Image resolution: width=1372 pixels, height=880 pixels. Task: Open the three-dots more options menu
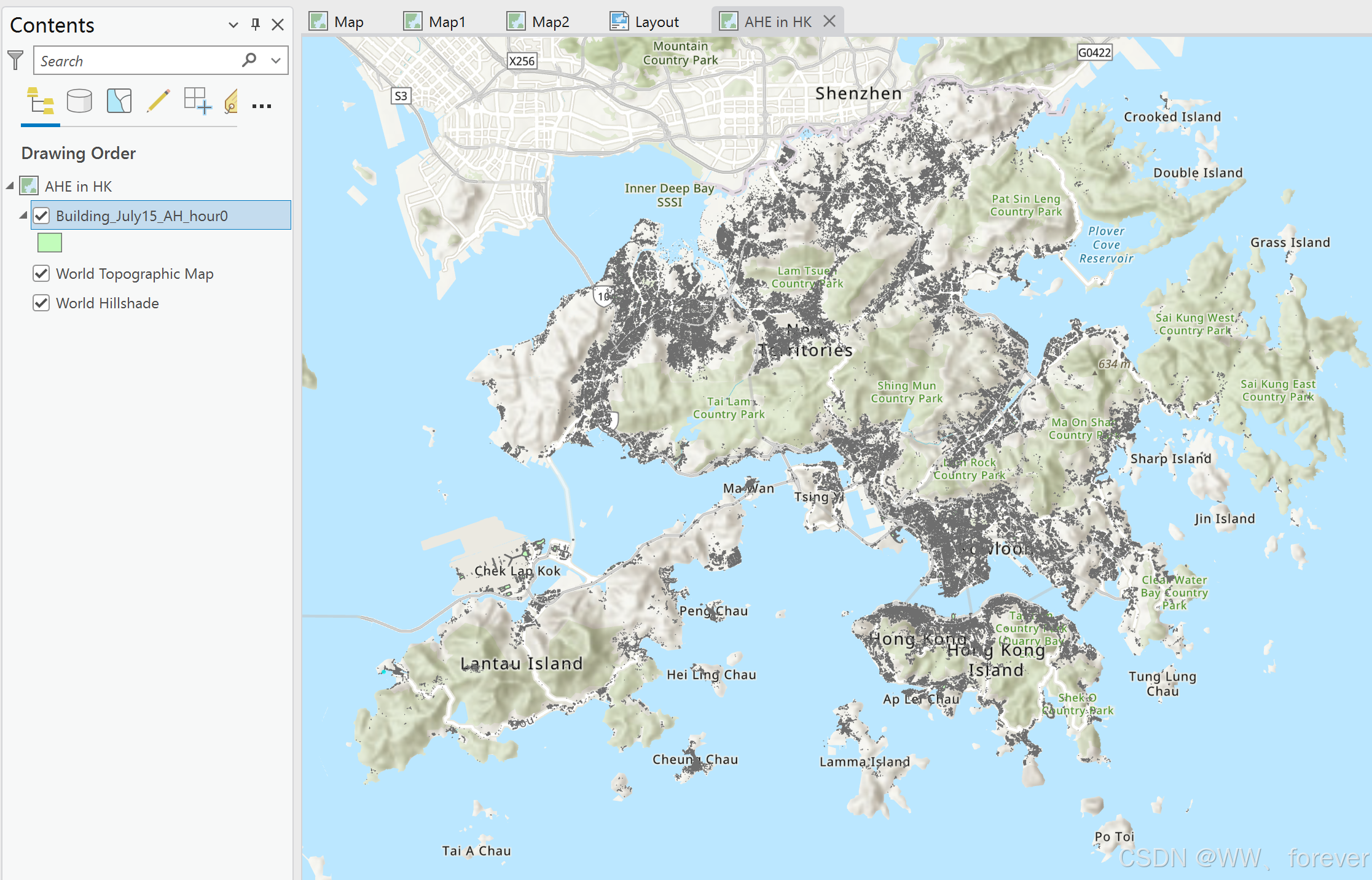[262, 106]
